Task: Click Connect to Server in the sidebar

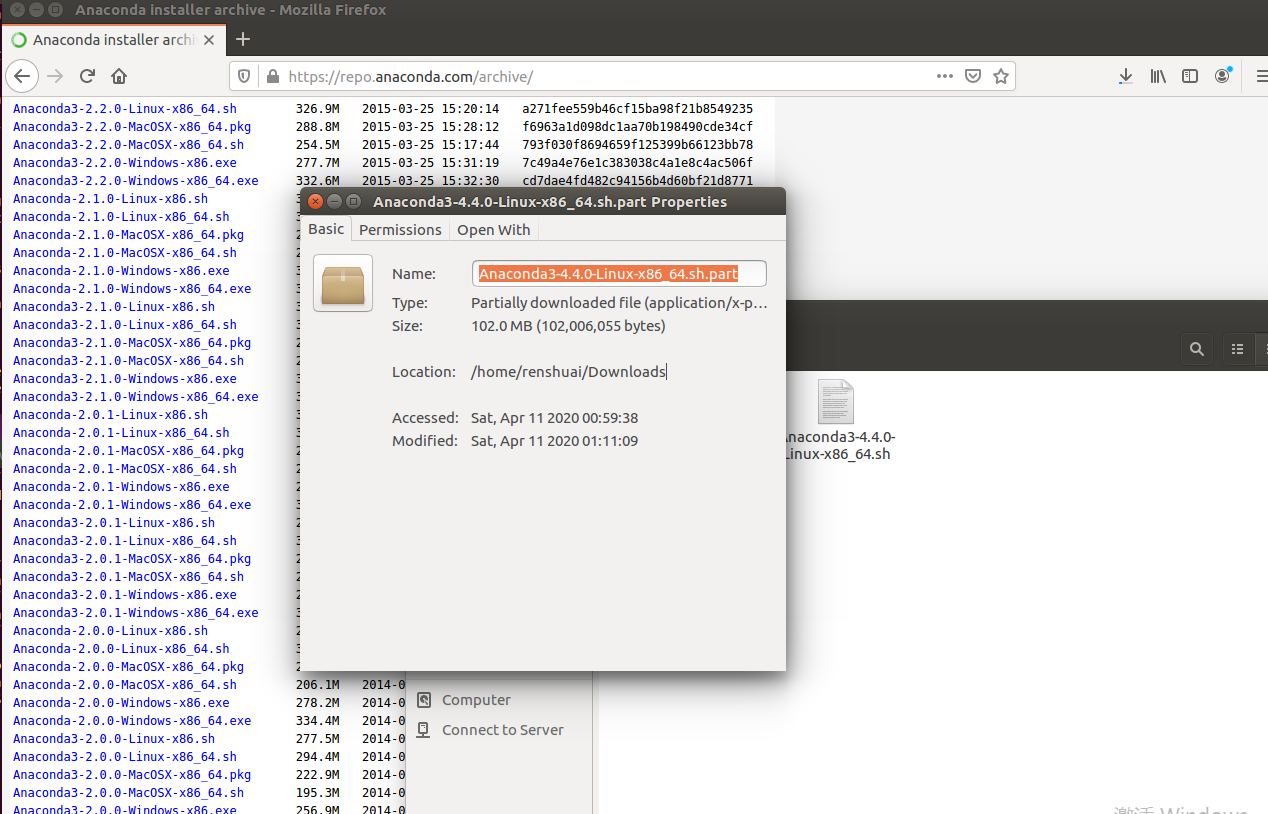Action: [501, 729]
